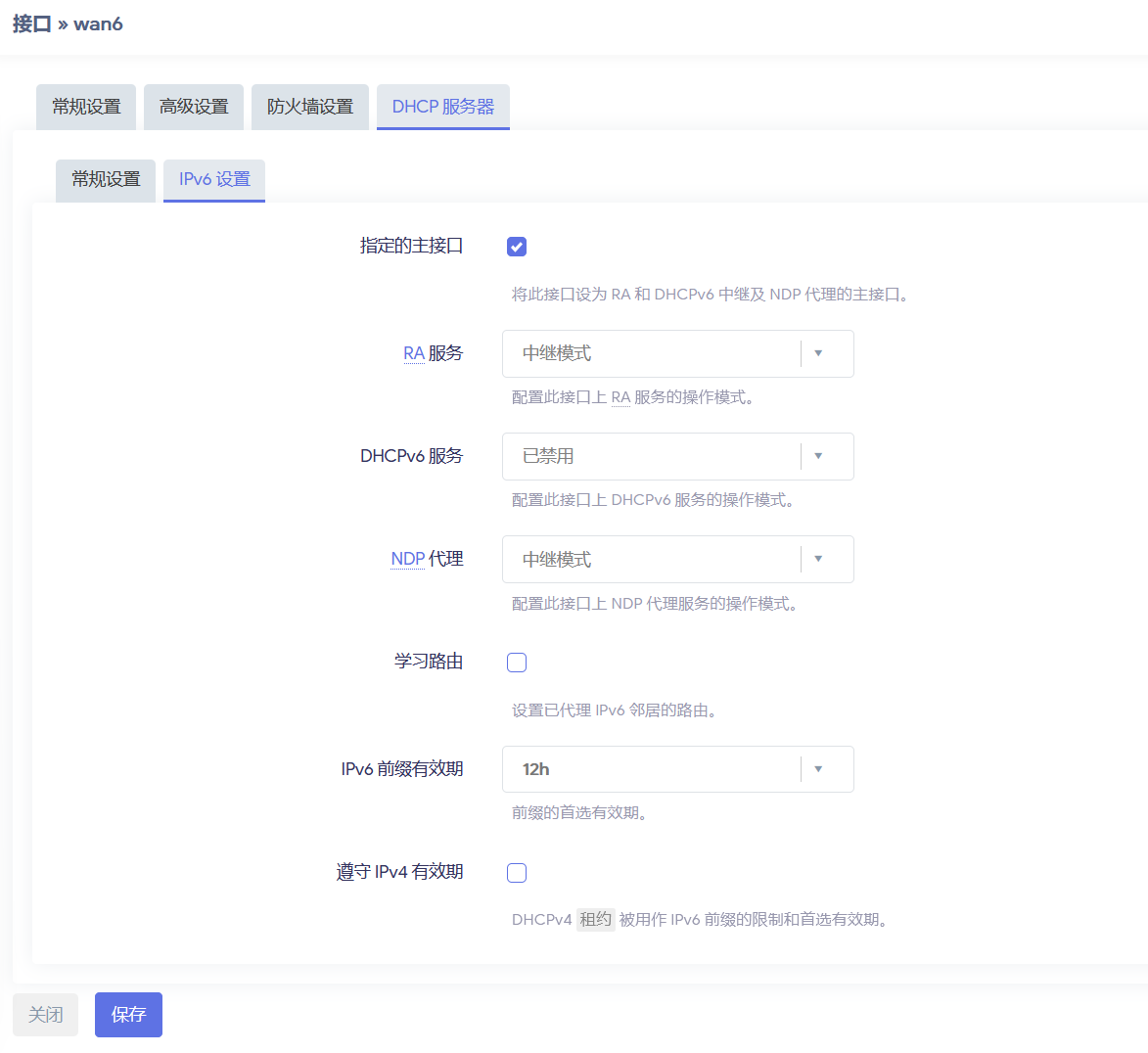The width and height of the screenshot is (1148, 1053).
Task: Switch to the 常规设置 tab
Action: pyautogui.click(x=85, y=107)
